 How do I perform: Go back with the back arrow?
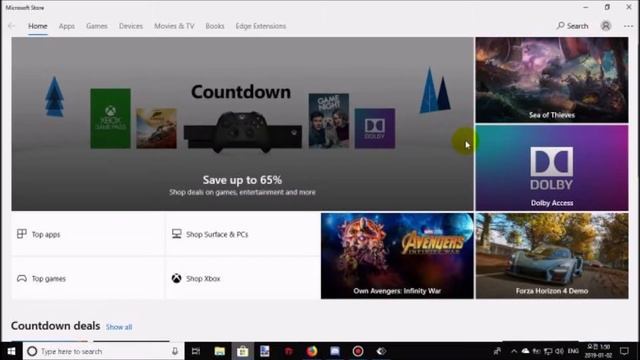11,26
